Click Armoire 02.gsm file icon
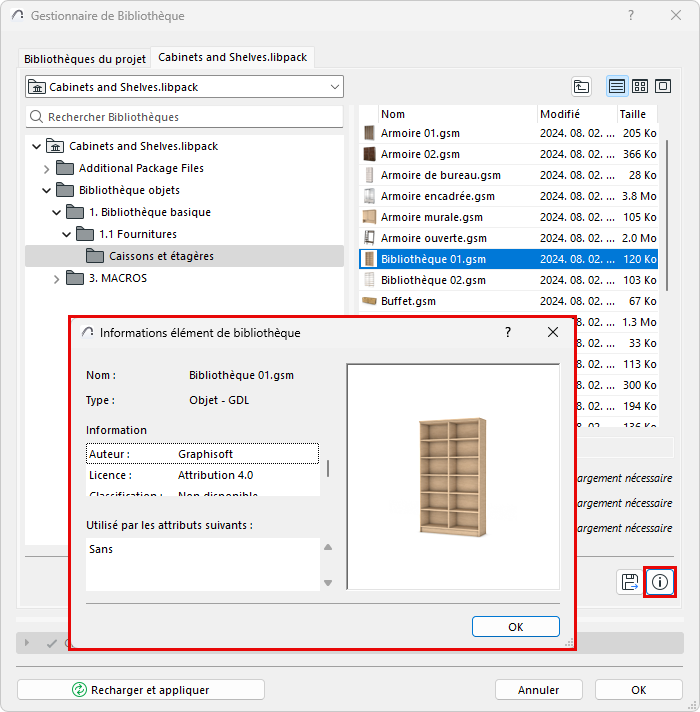 click(x=369, y=154)
